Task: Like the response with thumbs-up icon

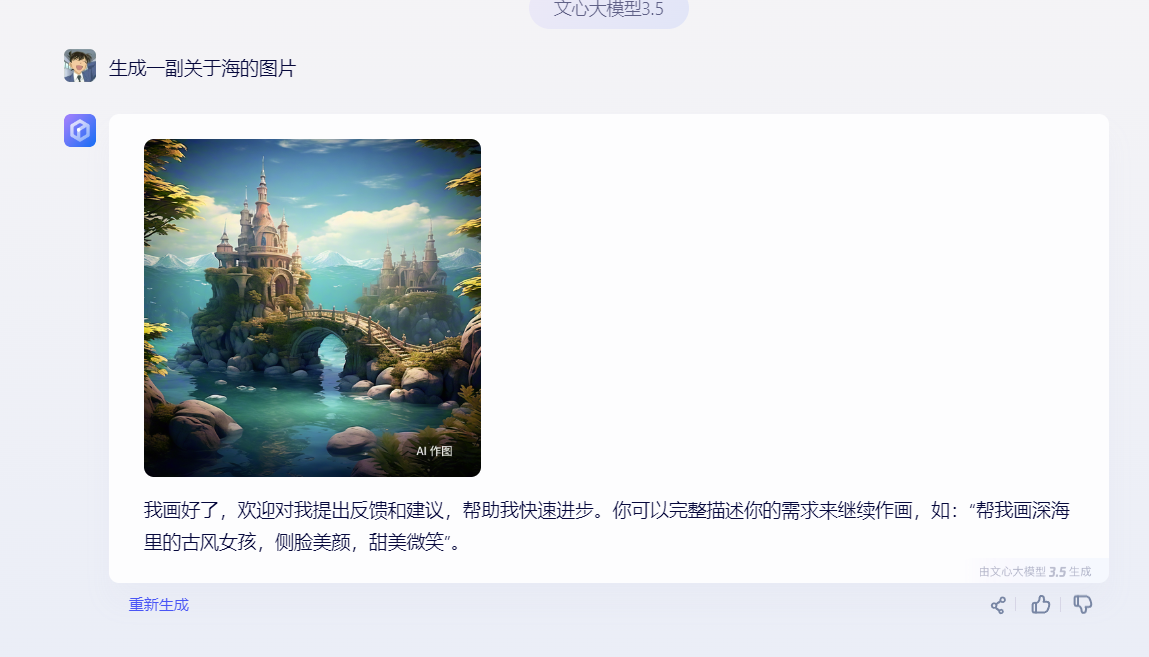Action: 1041,604
